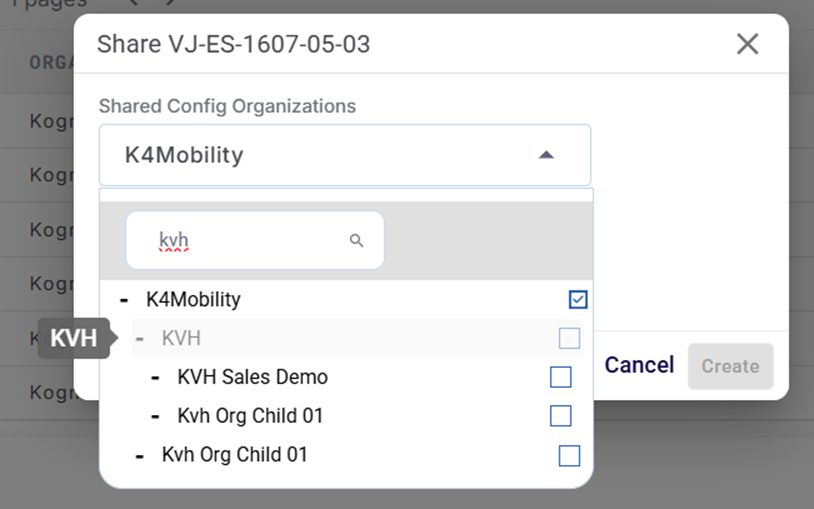Collapse the Shared Config Organizations dropdown arrow

coord(545,155)
